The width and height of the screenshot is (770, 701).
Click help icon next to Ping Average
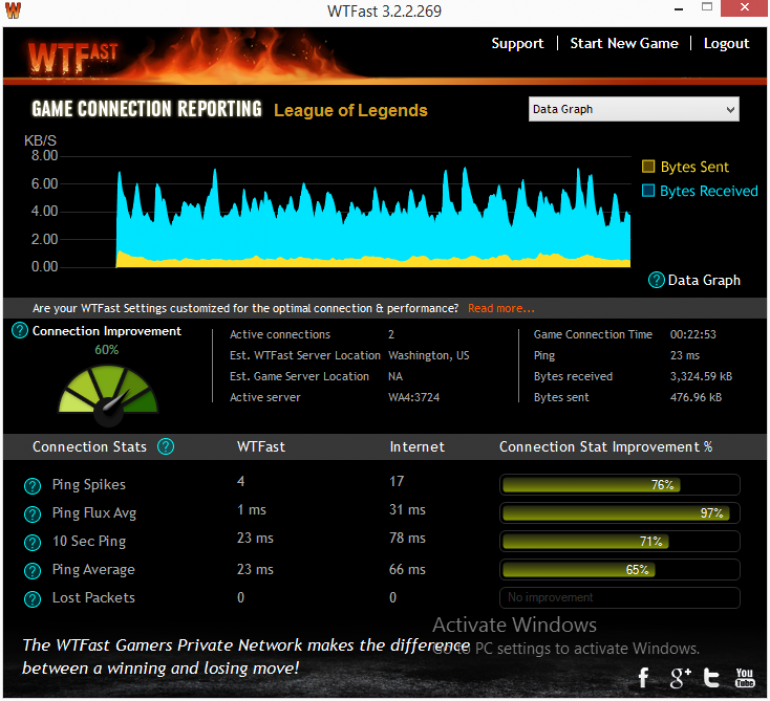(x=32, y=571)
